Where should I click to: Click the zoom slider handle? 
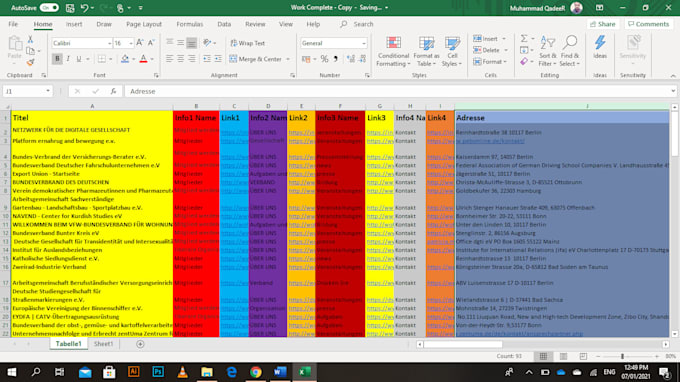(x=622, y=356)
